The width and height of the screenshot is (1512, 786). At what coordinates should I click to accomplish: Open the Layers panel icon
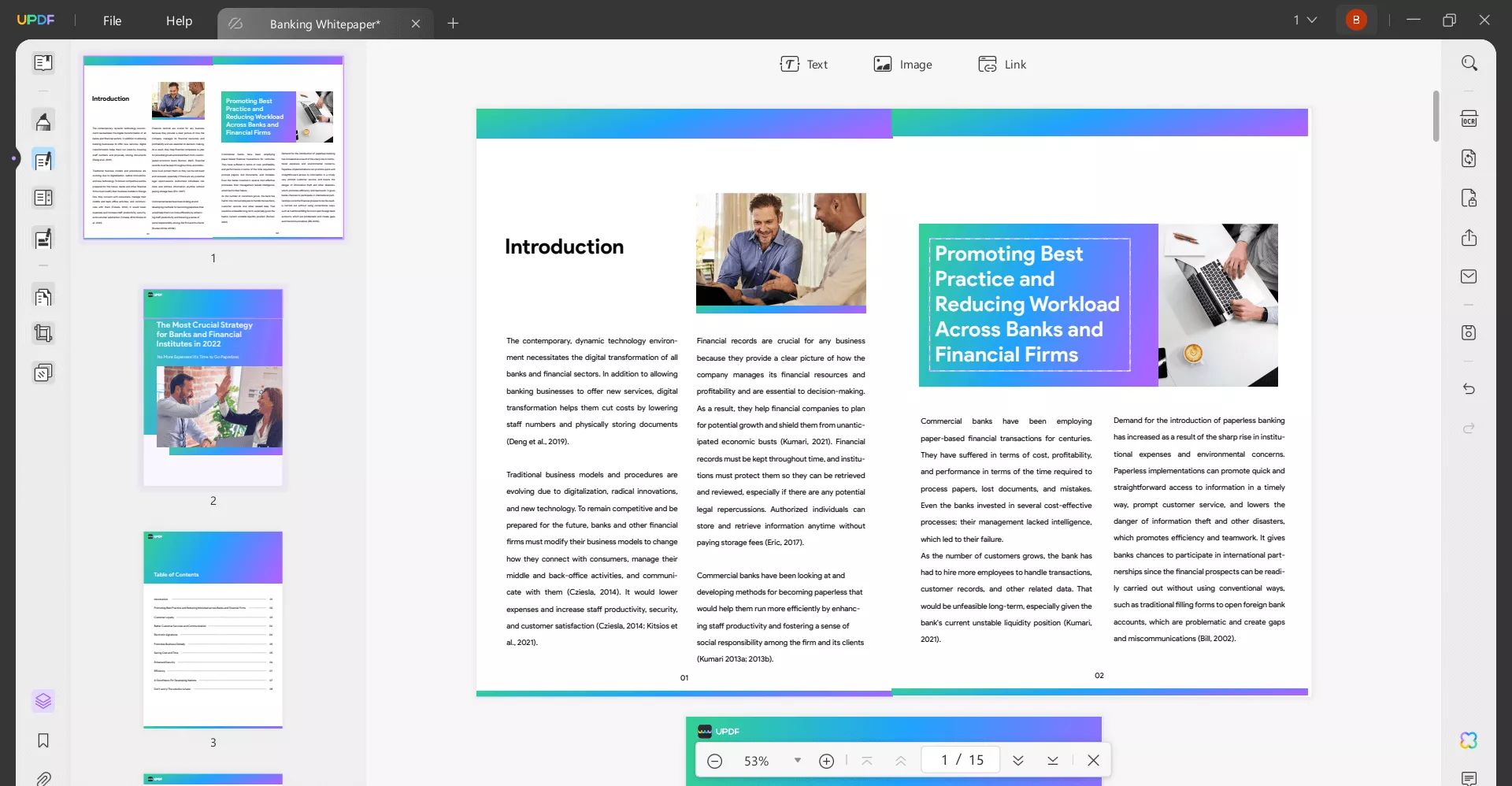click(x=43, y=700)
